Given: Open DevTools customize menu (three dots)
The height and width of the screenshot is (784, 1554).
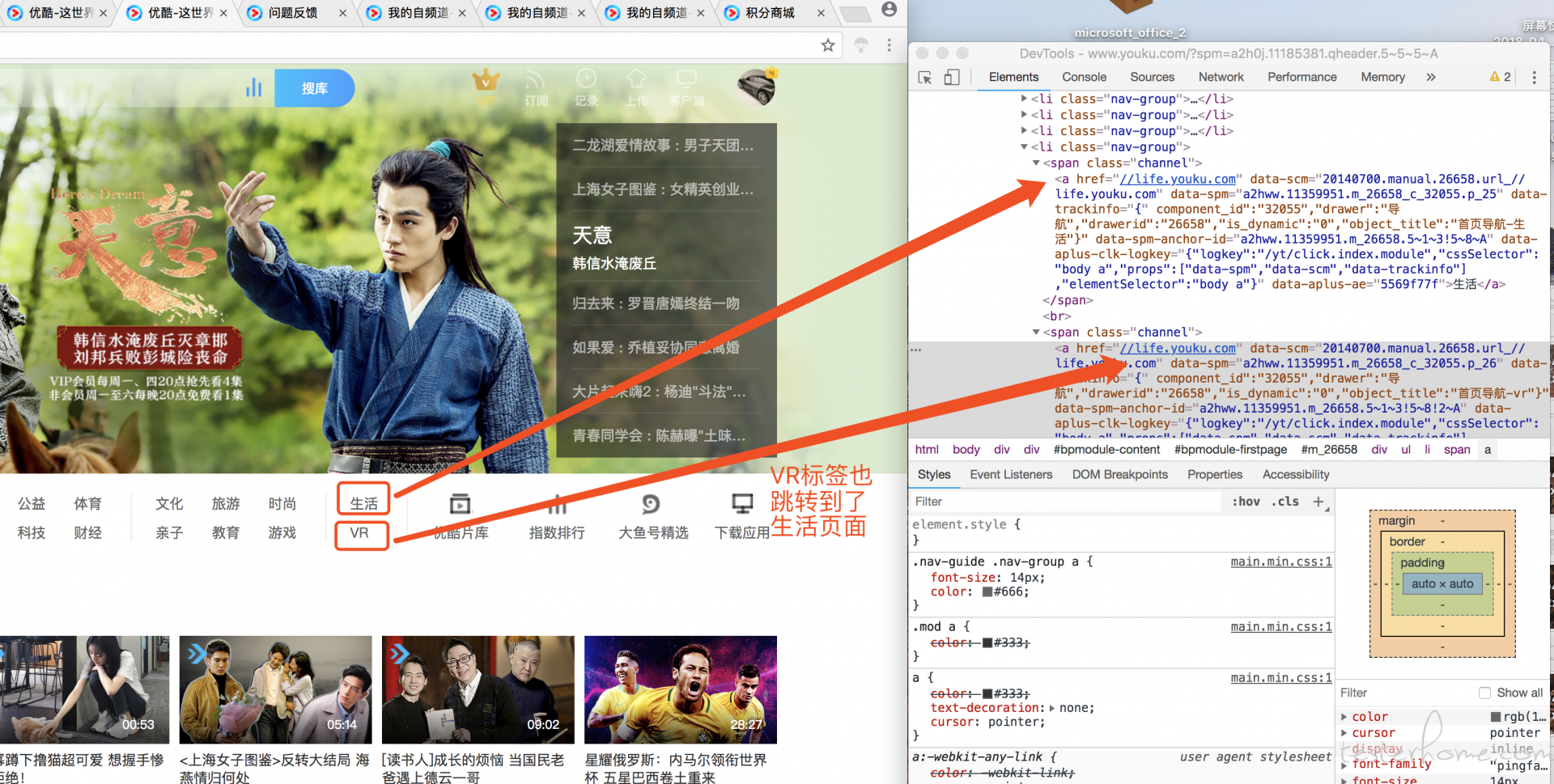Looking at the screenshot, I should 1534,78.
